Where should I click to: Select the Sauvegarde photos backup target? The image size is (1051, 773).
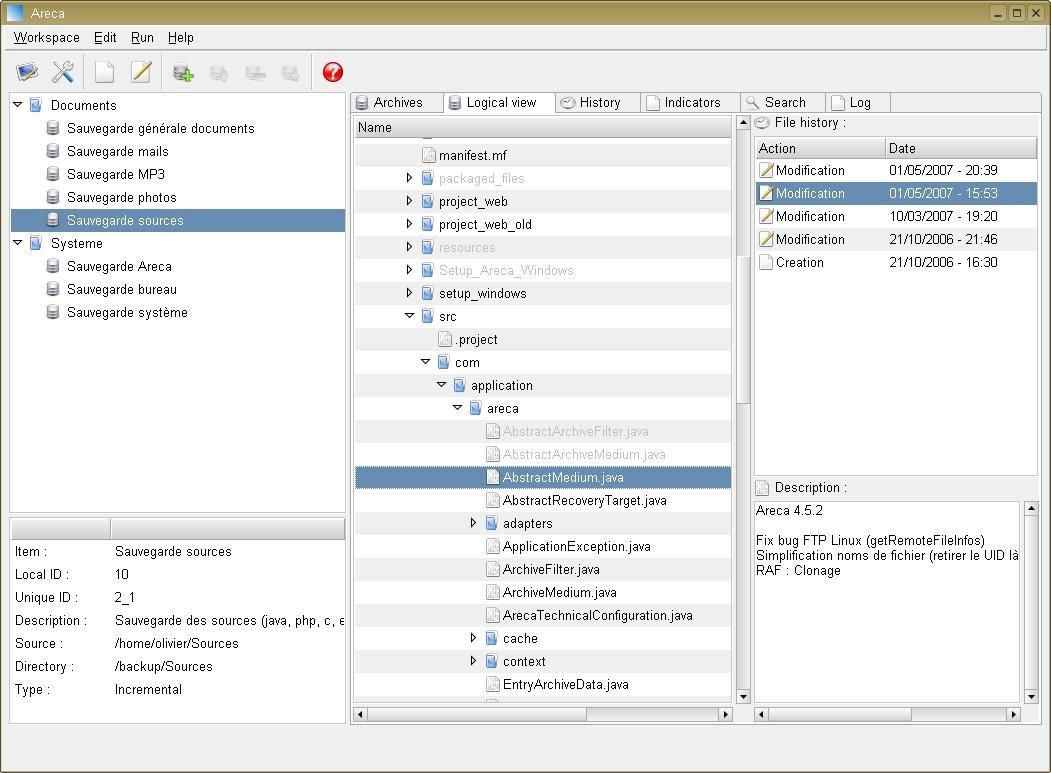pos(121,197)
